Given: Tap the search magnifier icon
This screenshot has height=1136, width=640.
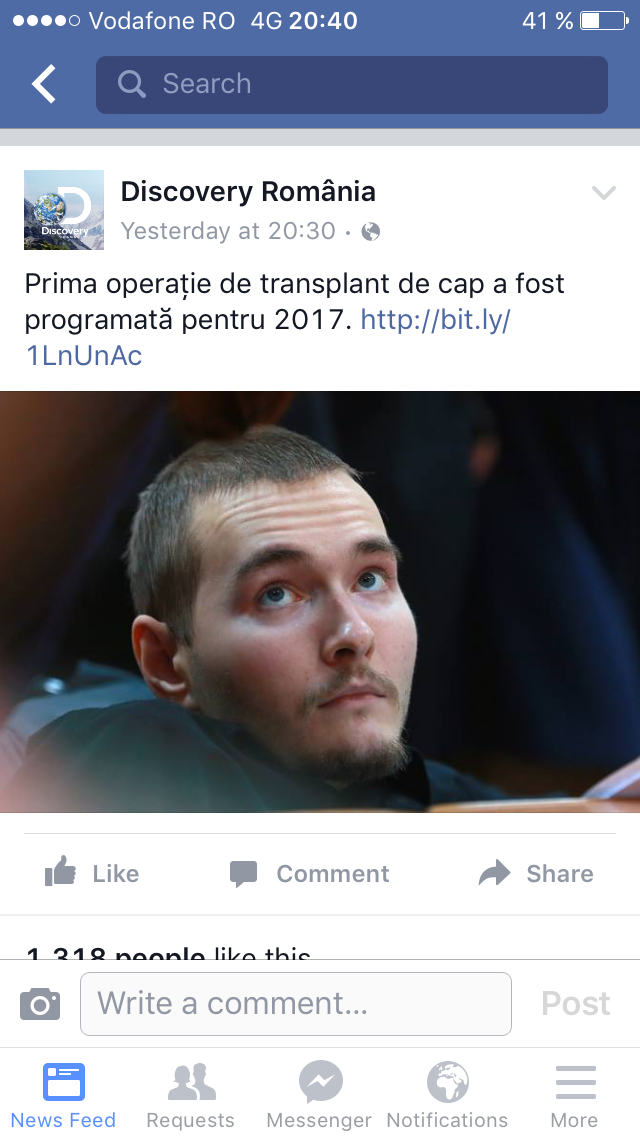Looking at the screenshot, I should [131, 84].
